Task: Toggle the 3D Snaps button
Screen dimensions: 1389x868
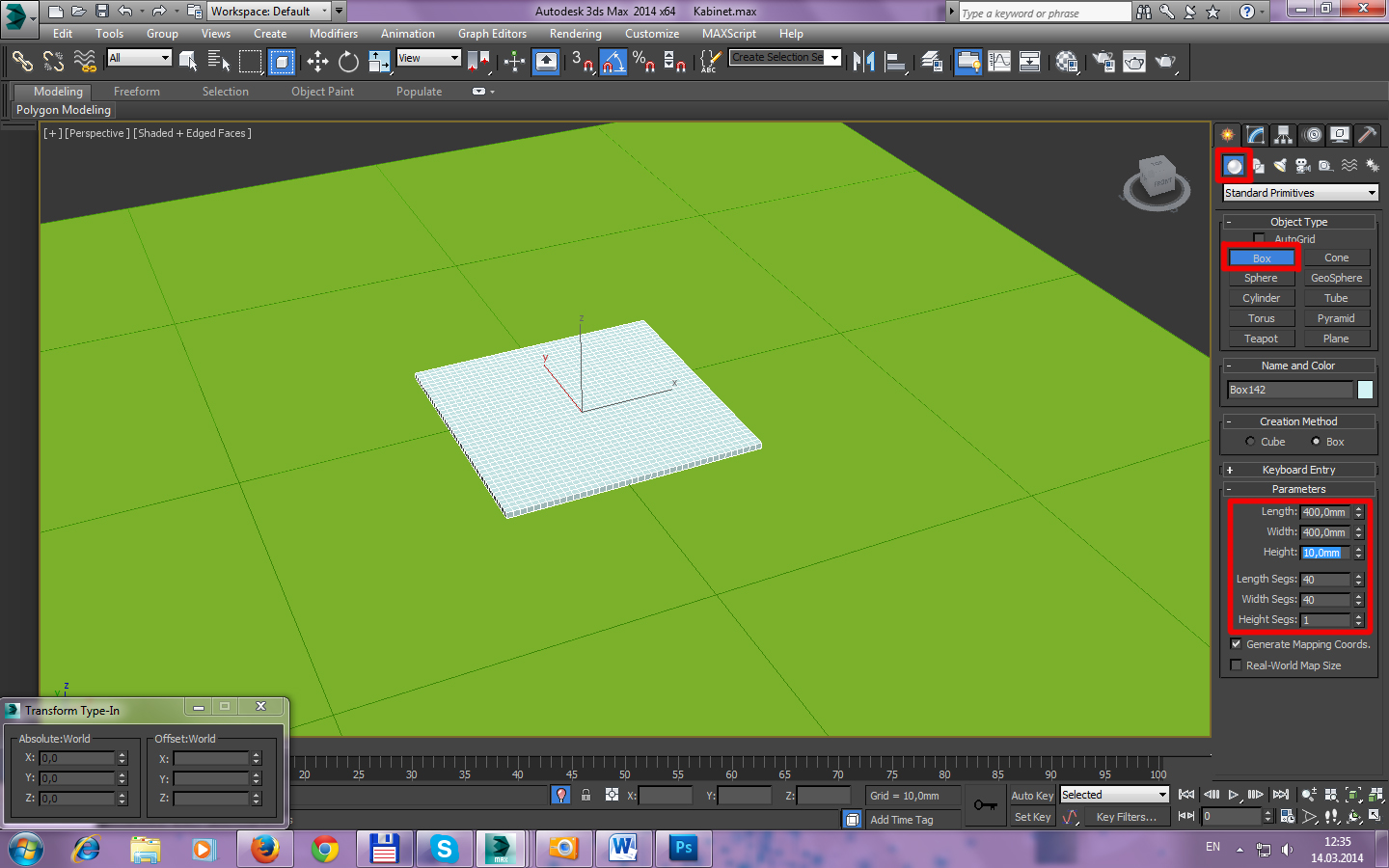Action: pos(582,62)
